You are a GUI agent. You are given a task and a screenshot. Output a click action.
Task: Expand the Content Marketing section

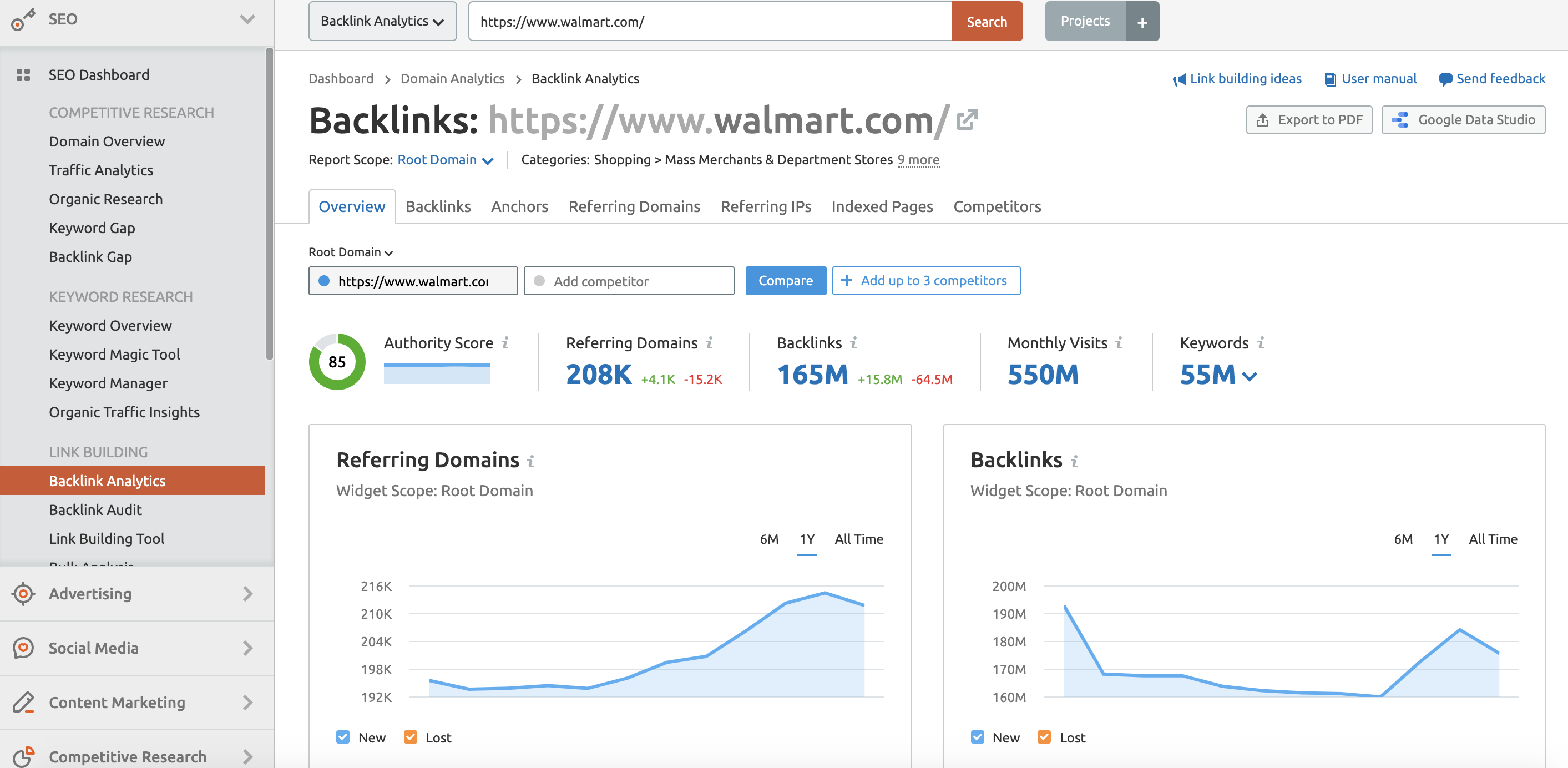[247, 703]
